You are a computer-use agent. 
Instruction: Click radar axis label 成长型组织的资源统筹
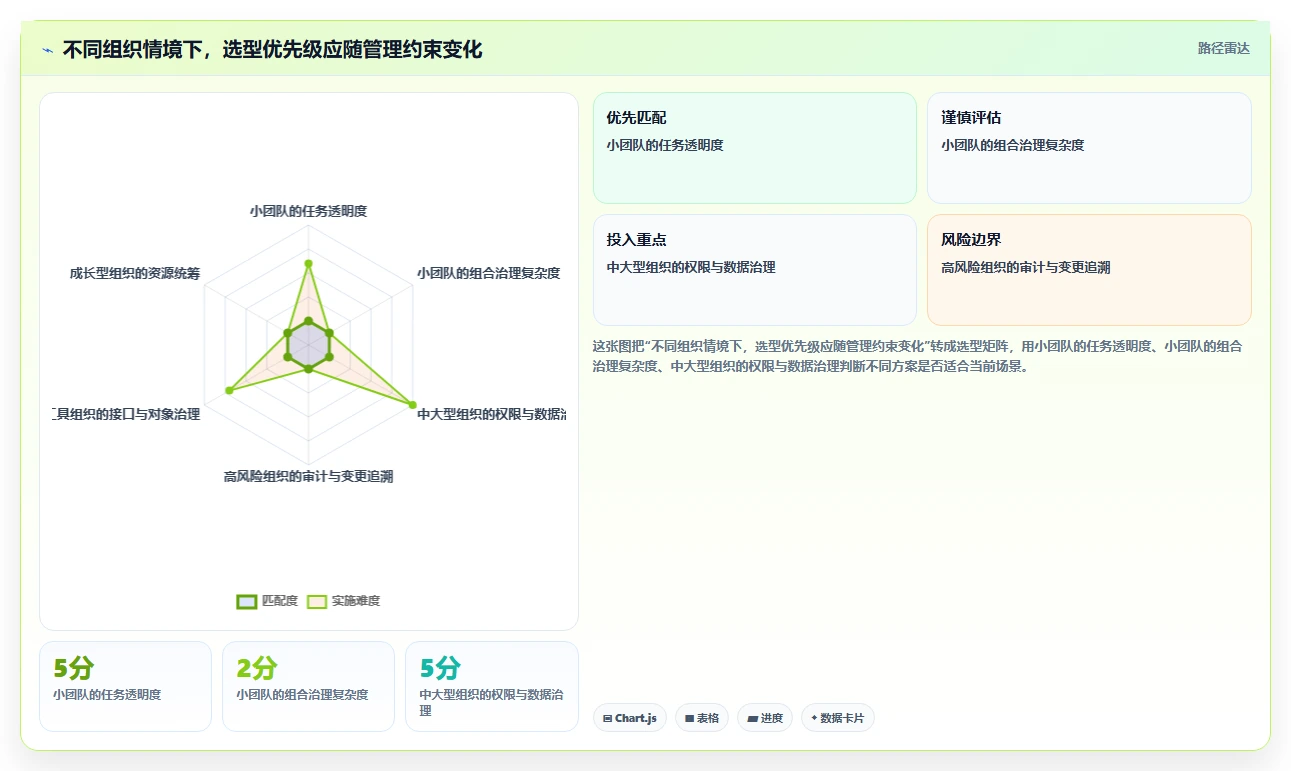(135, 273)
